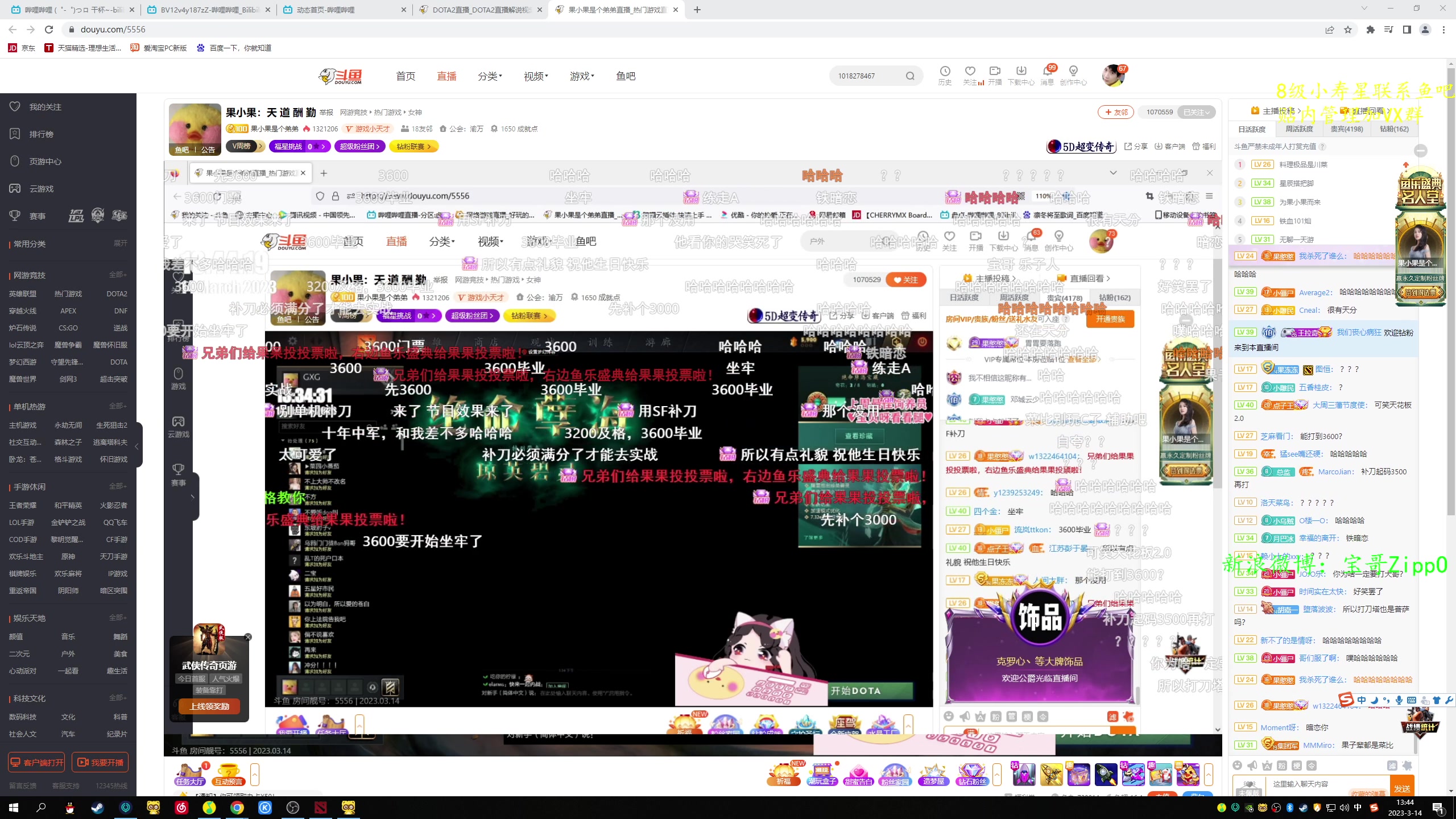
Task: Click the Windows Start button
Action: [x=14, y=808]
